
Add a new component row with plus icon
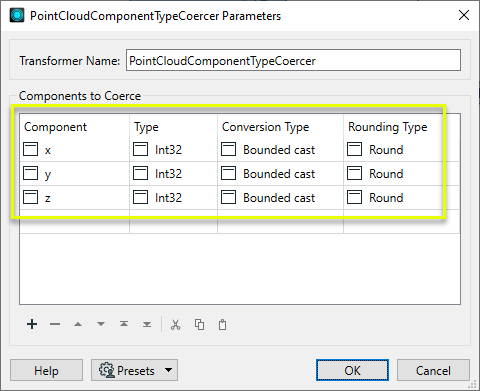32,324
